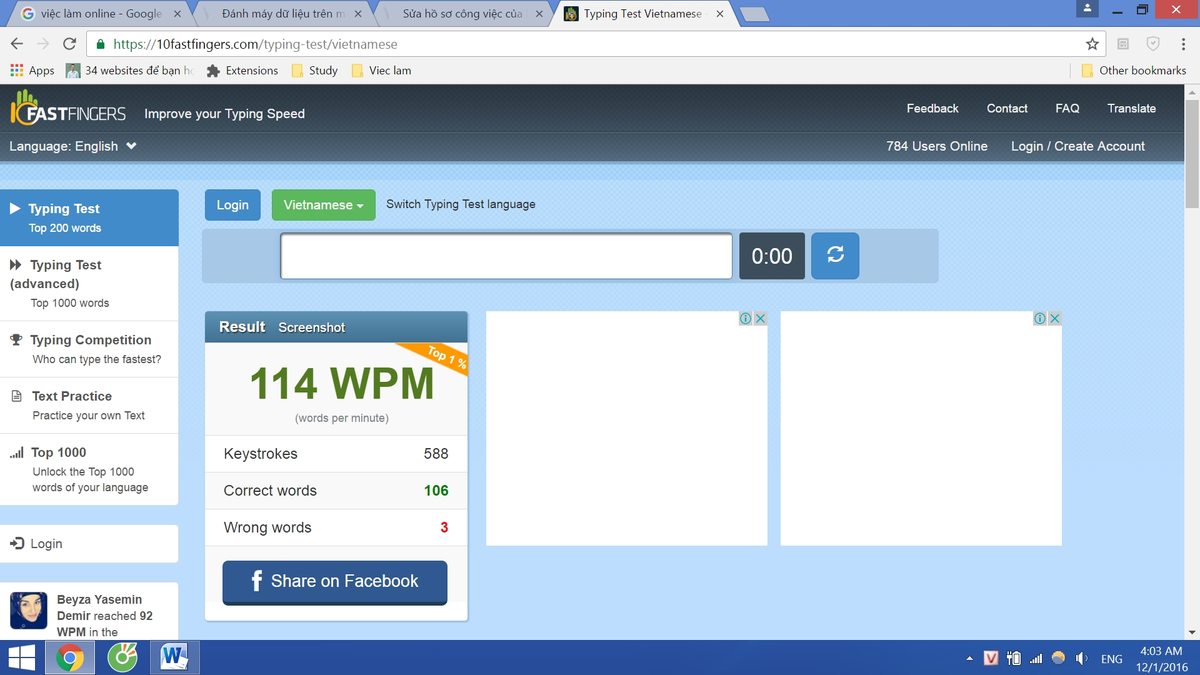
Task: Open Chrome from the taskbar
Action: 70,657
